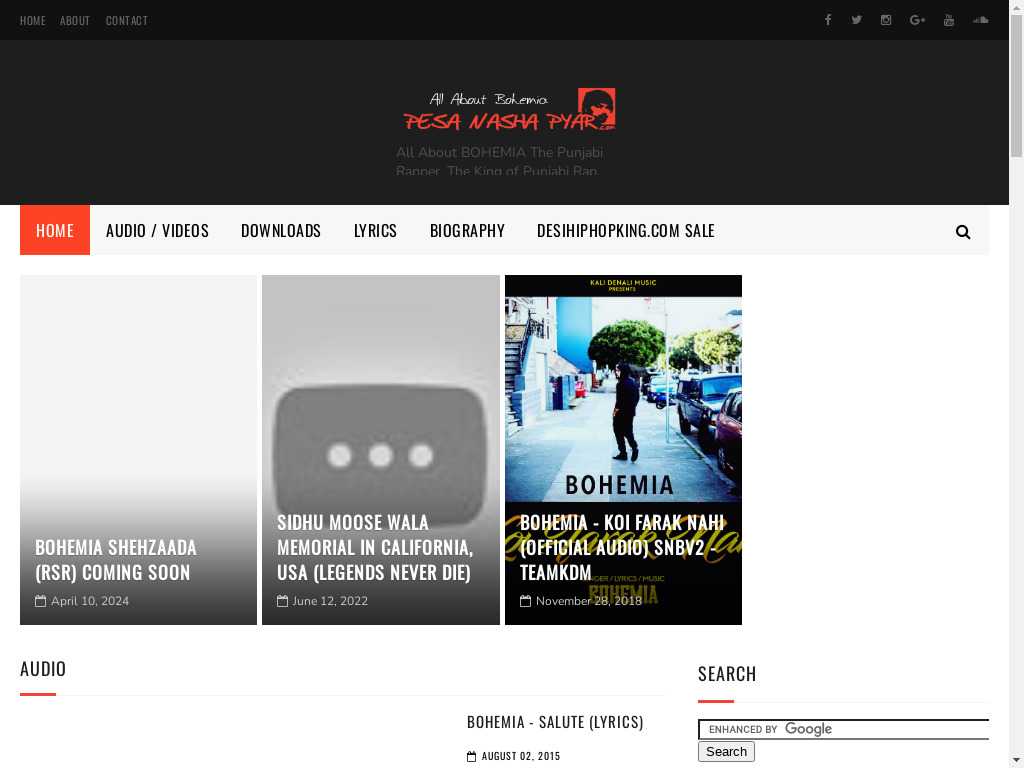Click the page vertical scrollbar thumb
The height and width of the screenshot is (768, 1024).
tap(1016, 85)
